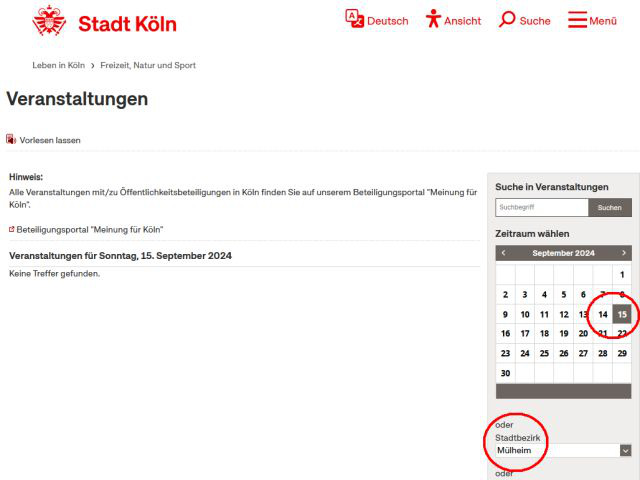Select September 1 in calendar
The image size is (640, 480).
click(x=622, y=275)
